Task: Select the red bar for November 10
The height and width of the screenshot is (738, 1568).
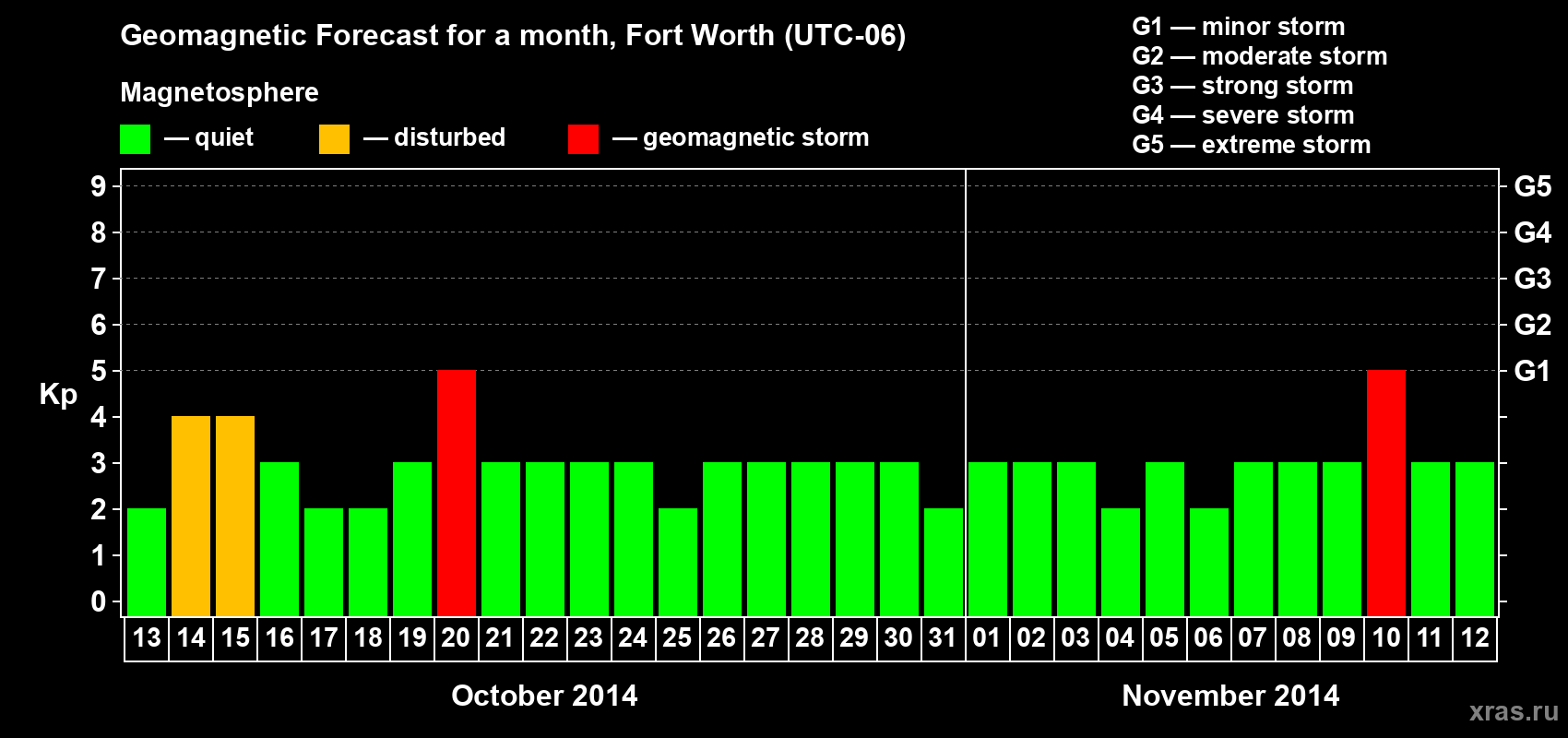Action: click(1386, 493)
